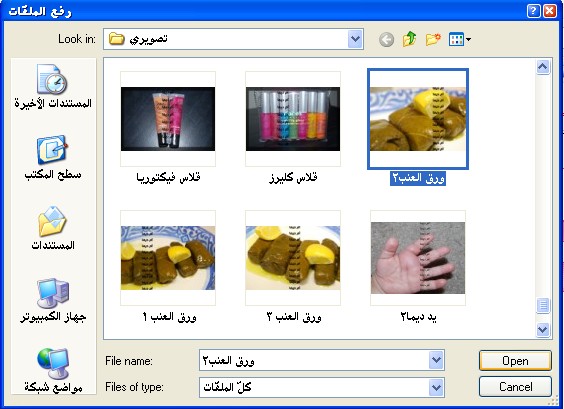564x409 pixels.
Task: Click inside the File name text field
Action: (314, 360)
